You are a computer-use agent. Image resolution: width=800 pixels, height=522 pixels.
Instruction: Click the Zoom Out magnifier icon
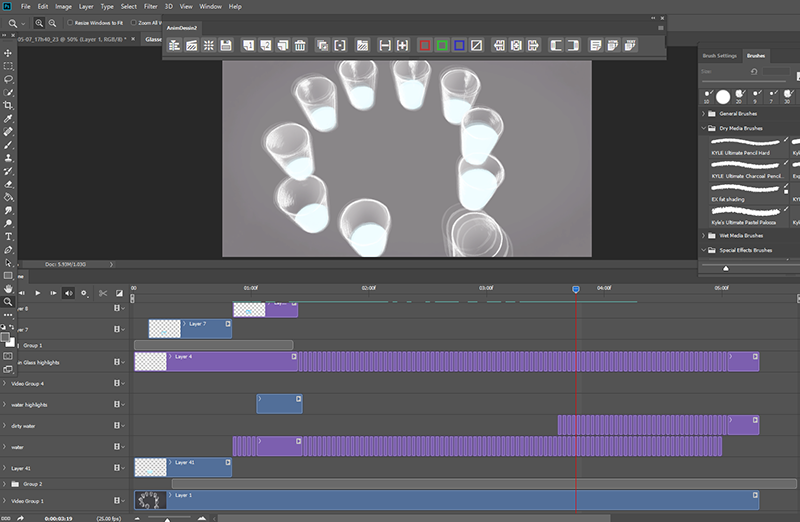point(52,23)
